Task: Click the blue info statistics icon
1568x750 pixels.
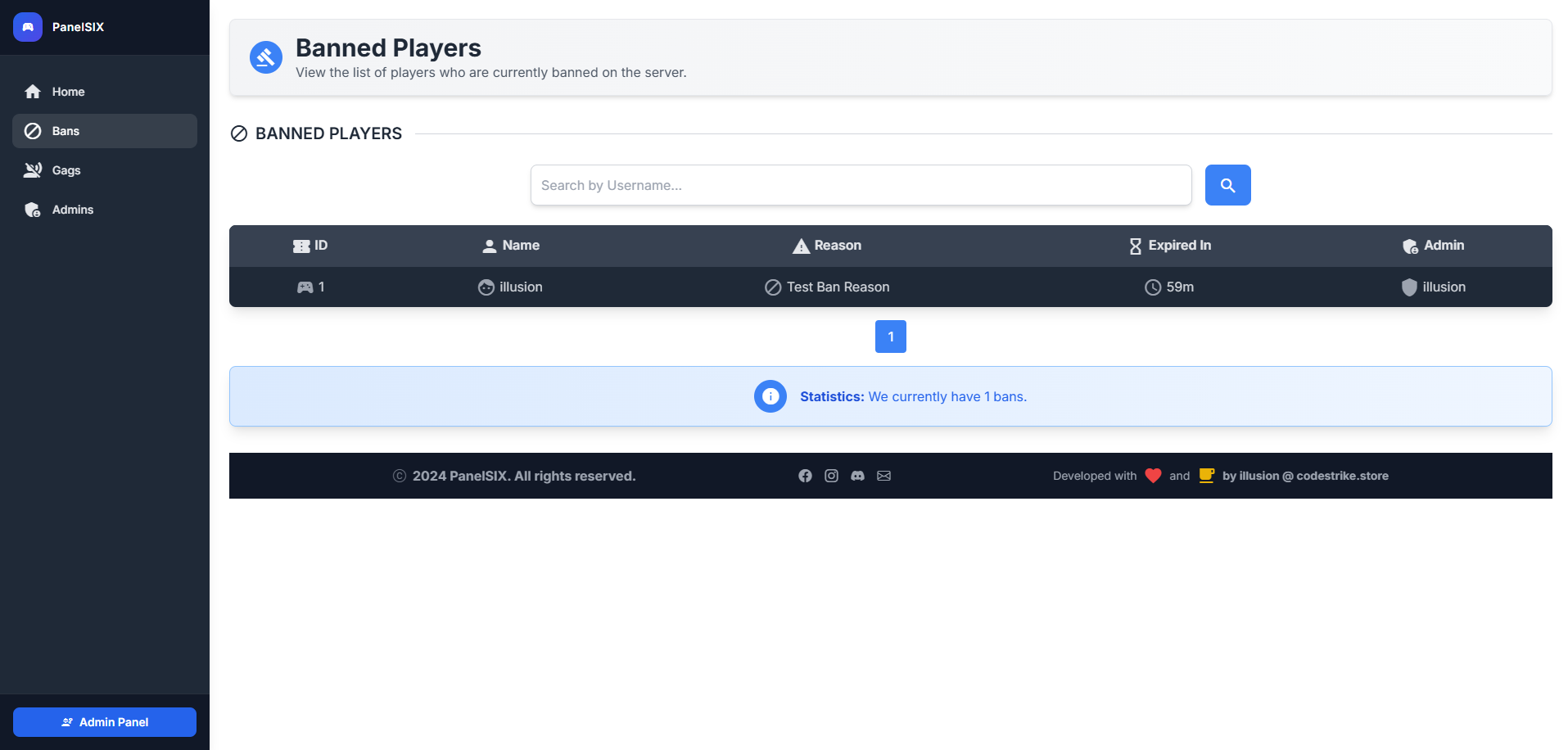Action: point(770,396)
